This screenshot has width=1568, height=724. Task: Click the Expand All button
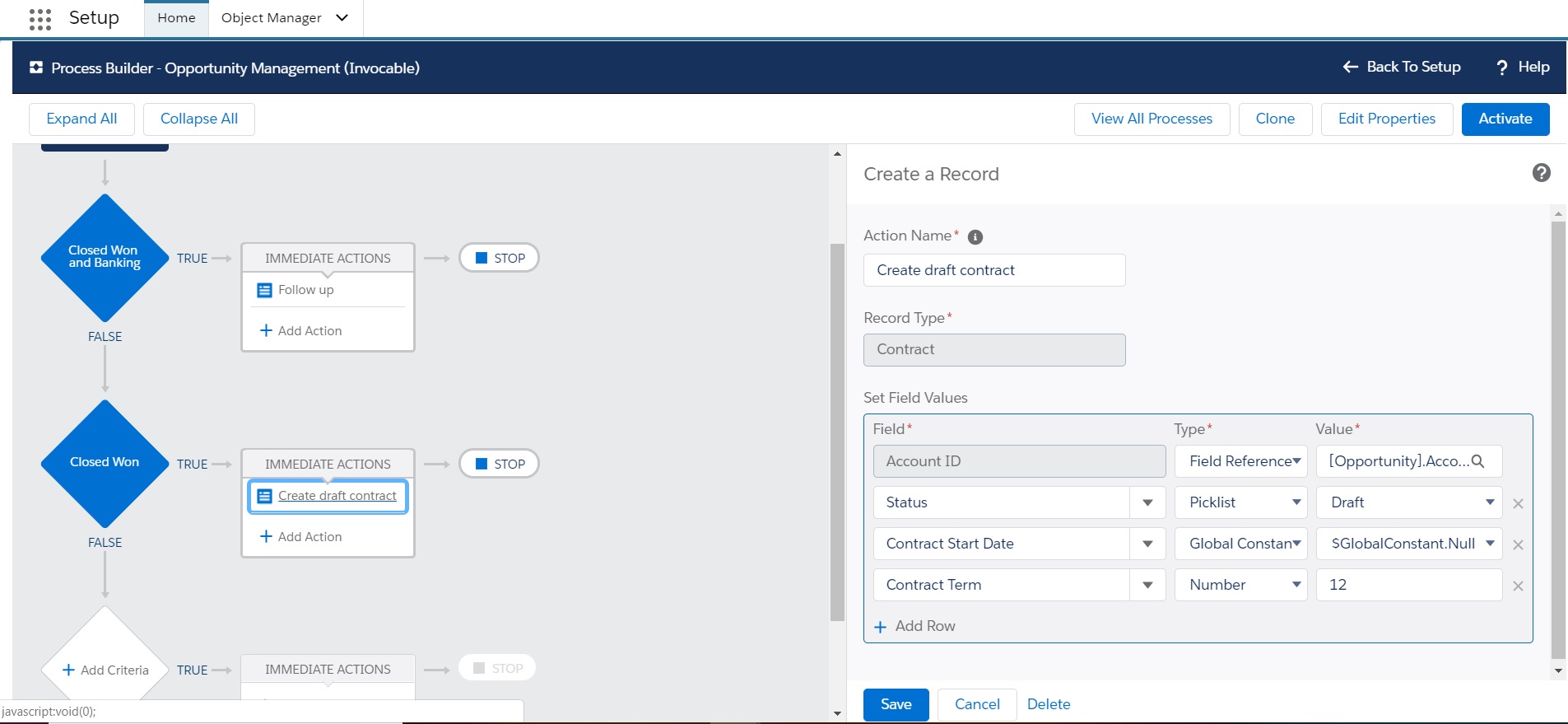click(81, 119)
